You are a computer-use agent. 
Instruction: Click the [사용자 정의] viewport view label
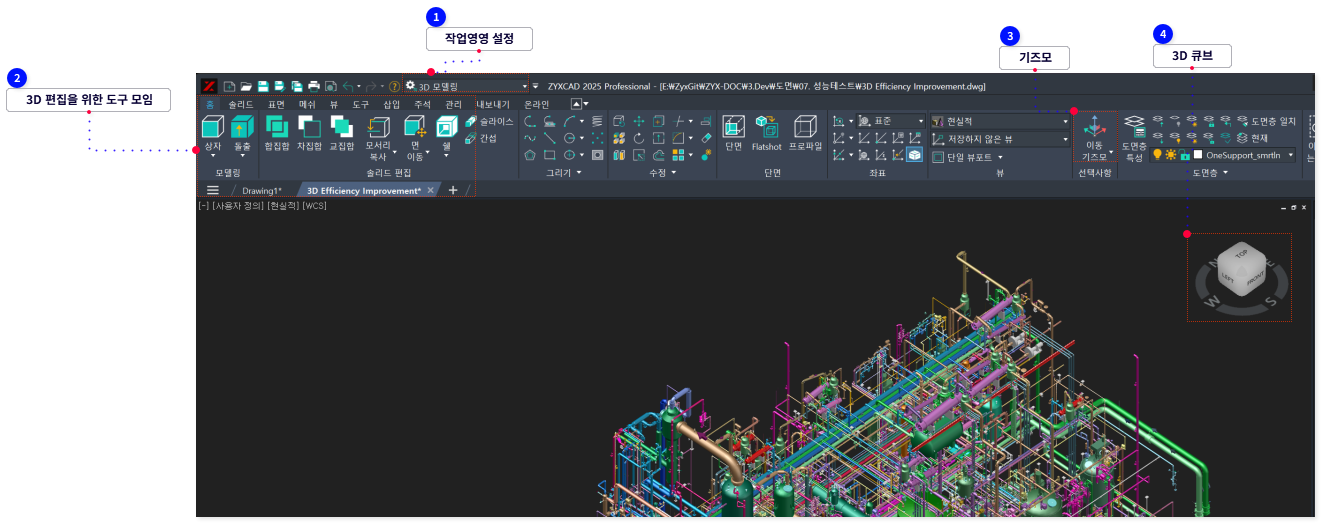(x=237, y=206)
